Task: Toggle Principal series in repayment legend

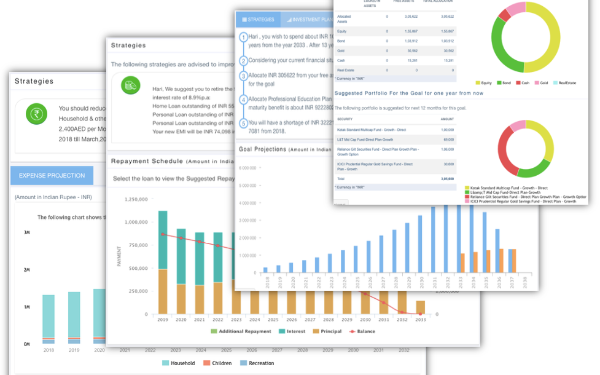Action: (327, 331)
